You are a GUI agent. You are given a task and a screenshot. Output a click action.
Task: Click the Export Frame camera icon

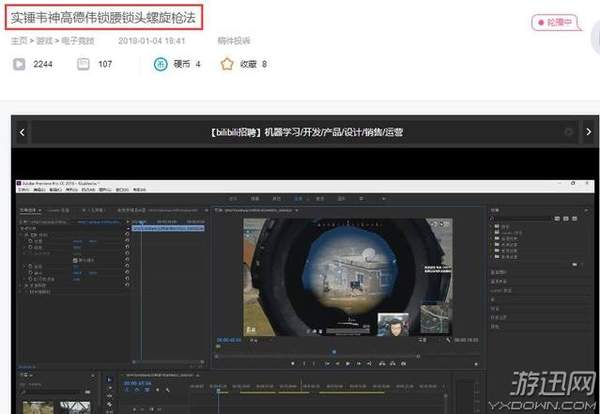pos(403,363)
